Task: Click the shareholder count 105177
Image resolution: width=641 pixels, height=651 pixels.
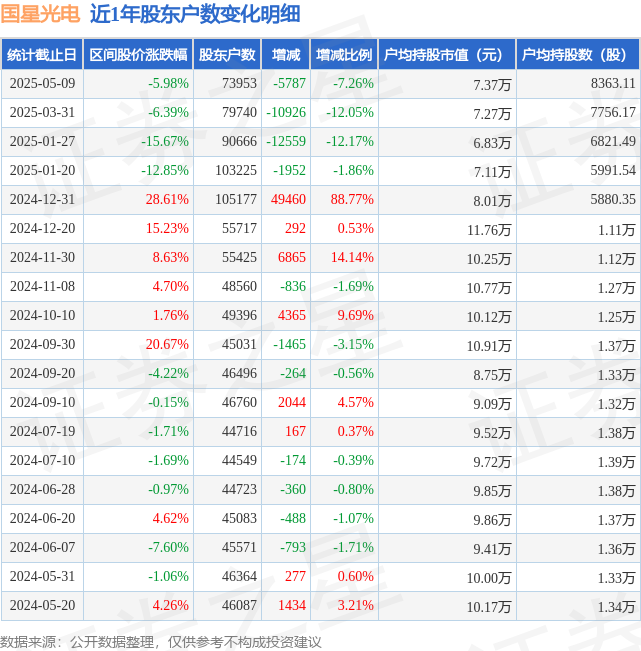Action: click(236, 200)
